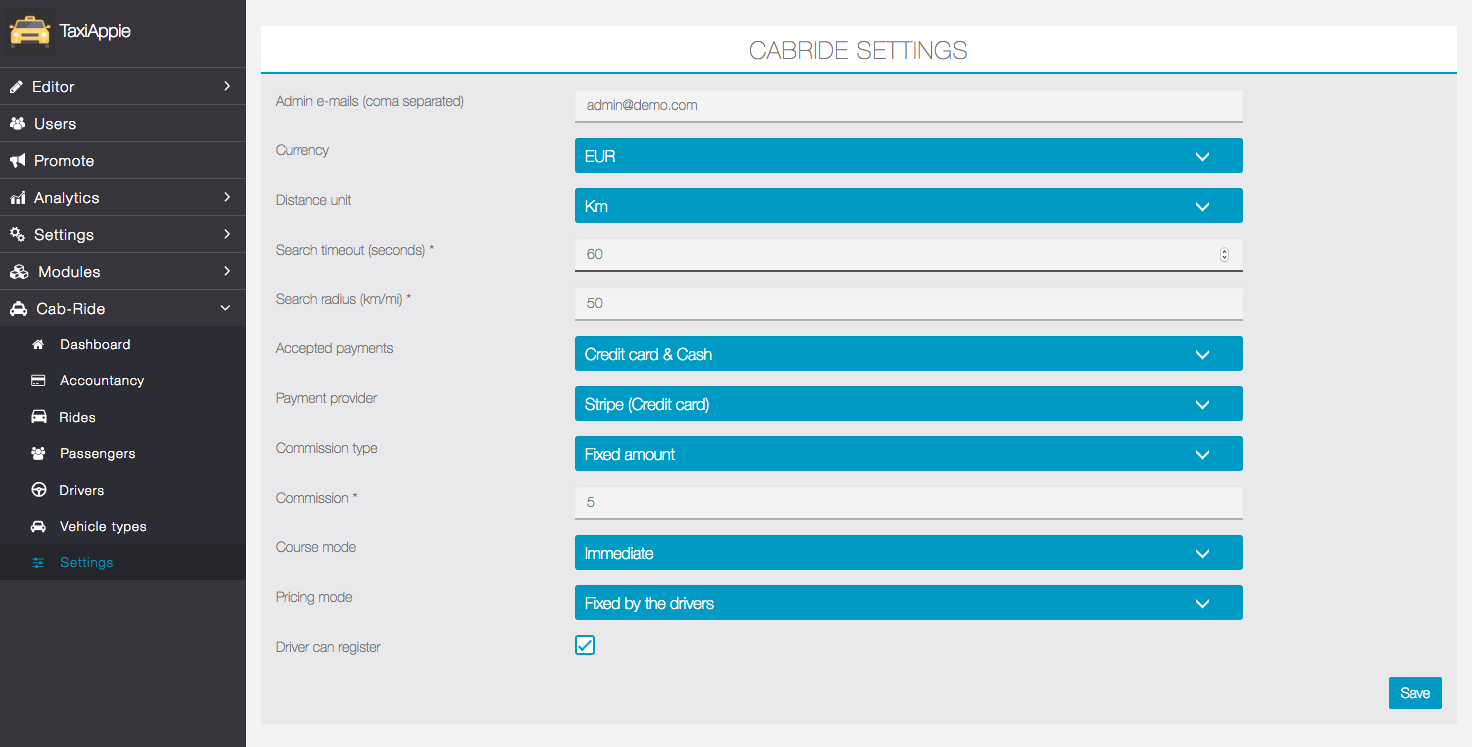Click the megaphone icon next to Promote
This screenshot has width=1472, height=747.
pos(17,161)
